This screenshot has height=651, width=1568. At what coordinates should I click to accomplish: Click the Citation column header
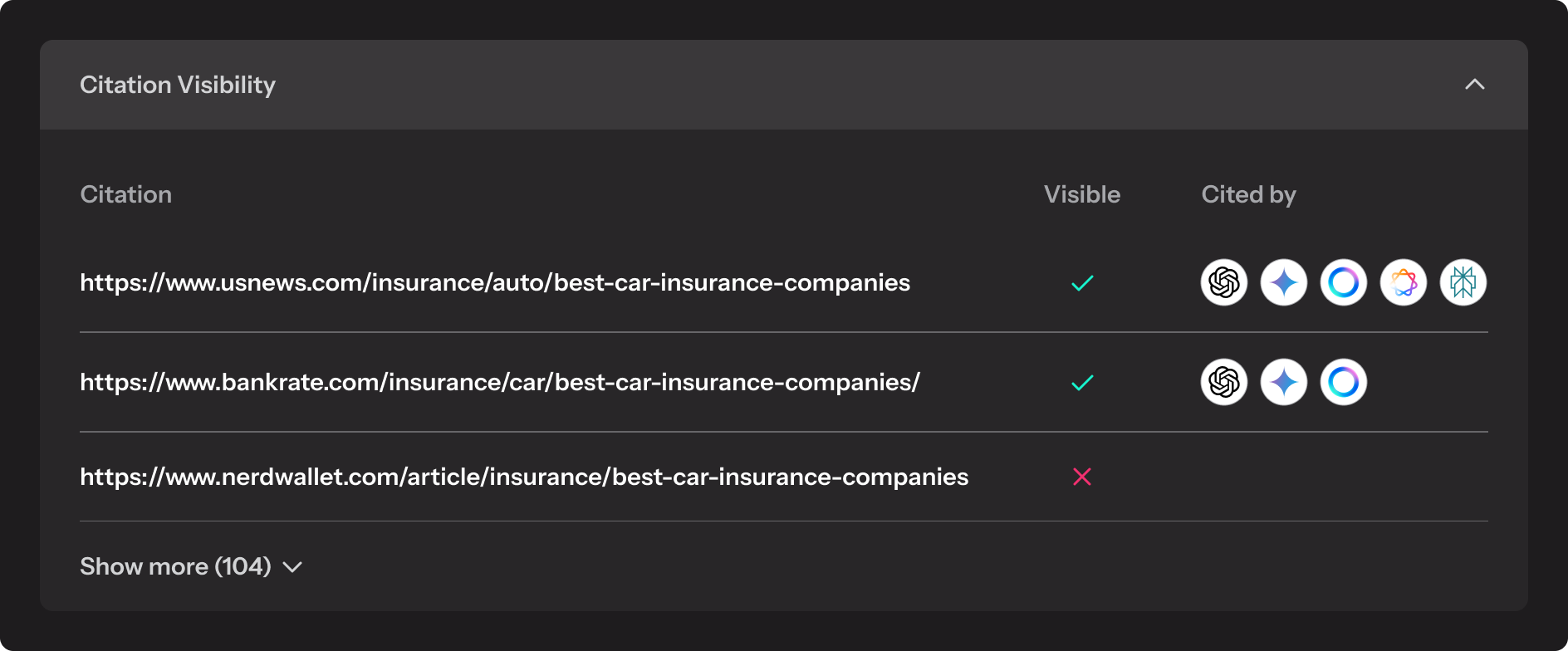(126, 194)
